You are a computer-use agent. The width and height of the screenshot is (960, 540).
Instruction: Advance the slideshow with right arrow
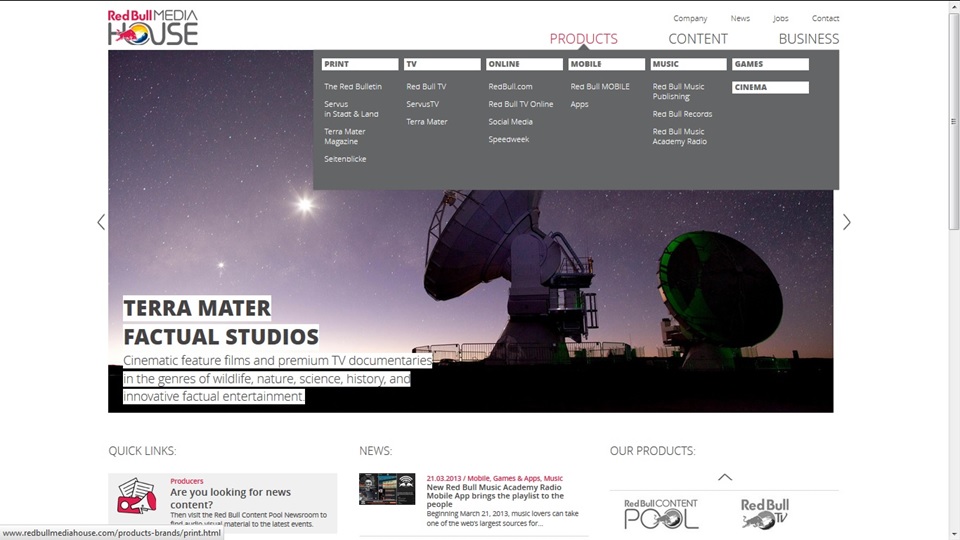click(846, 222)
